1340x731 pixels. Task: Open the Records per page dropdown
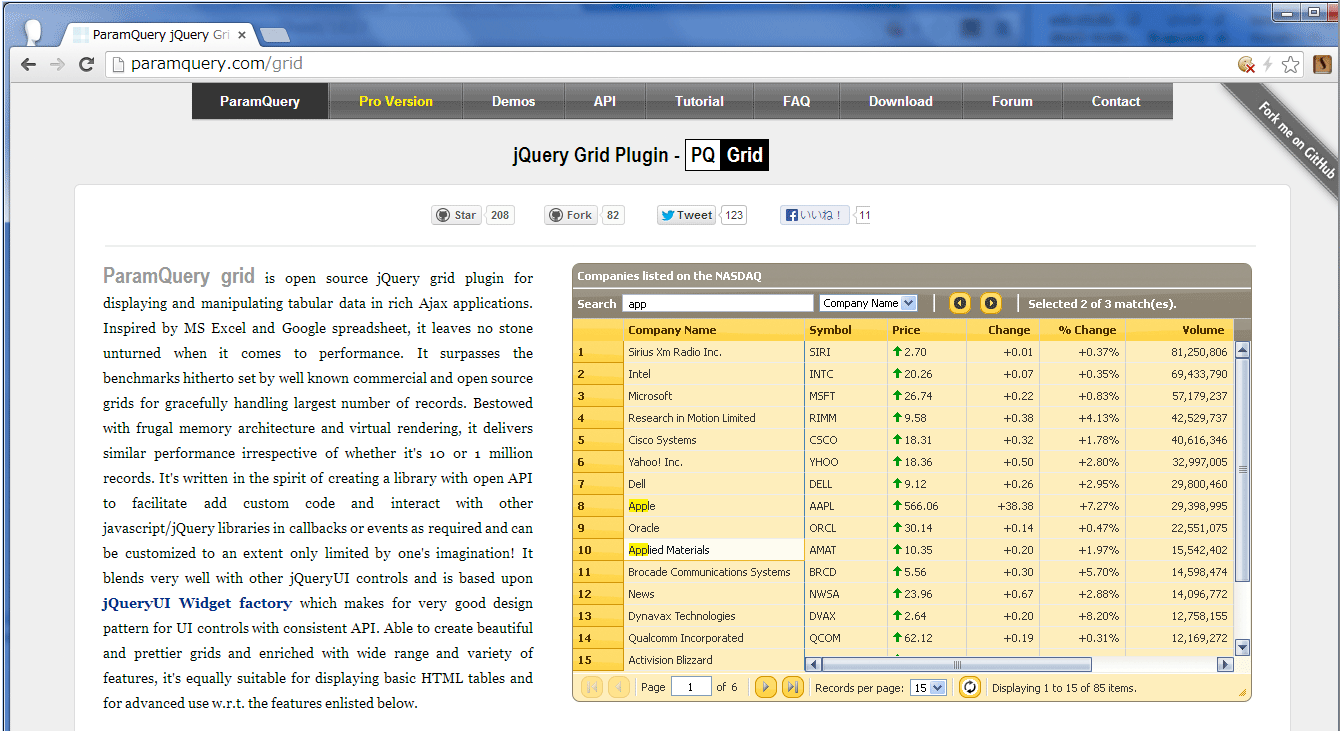tap(927, 688)
